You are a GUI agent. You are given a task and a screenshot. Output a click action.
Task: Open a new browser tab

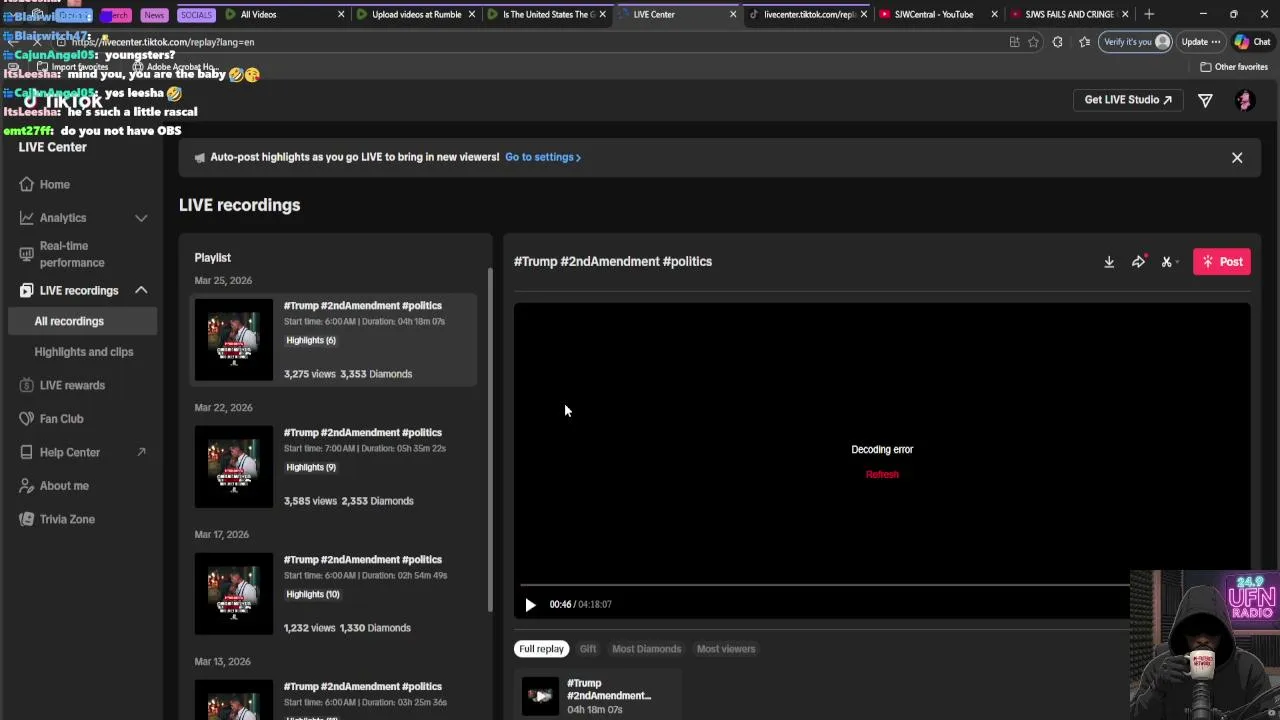(x=1149, y=14)
